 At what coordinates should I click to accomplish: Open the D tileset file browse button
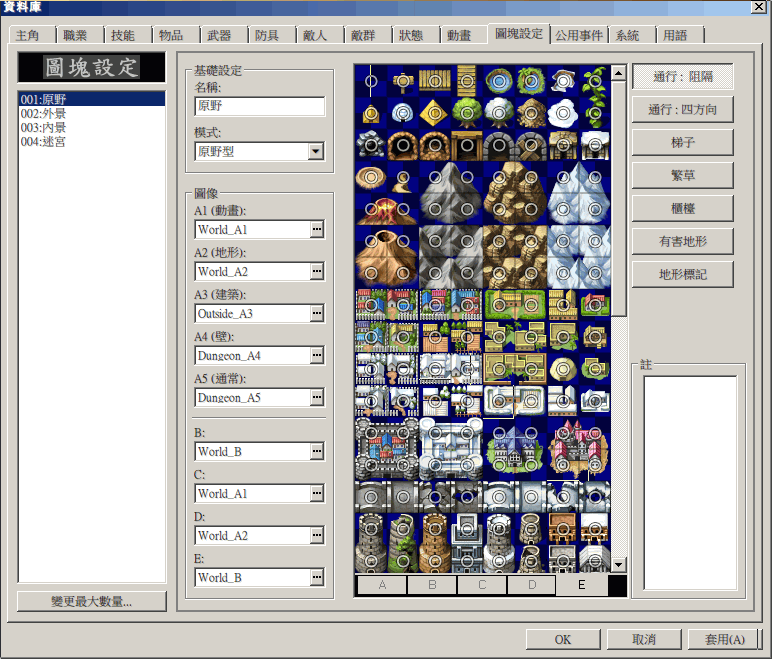(x=317, y=535)
